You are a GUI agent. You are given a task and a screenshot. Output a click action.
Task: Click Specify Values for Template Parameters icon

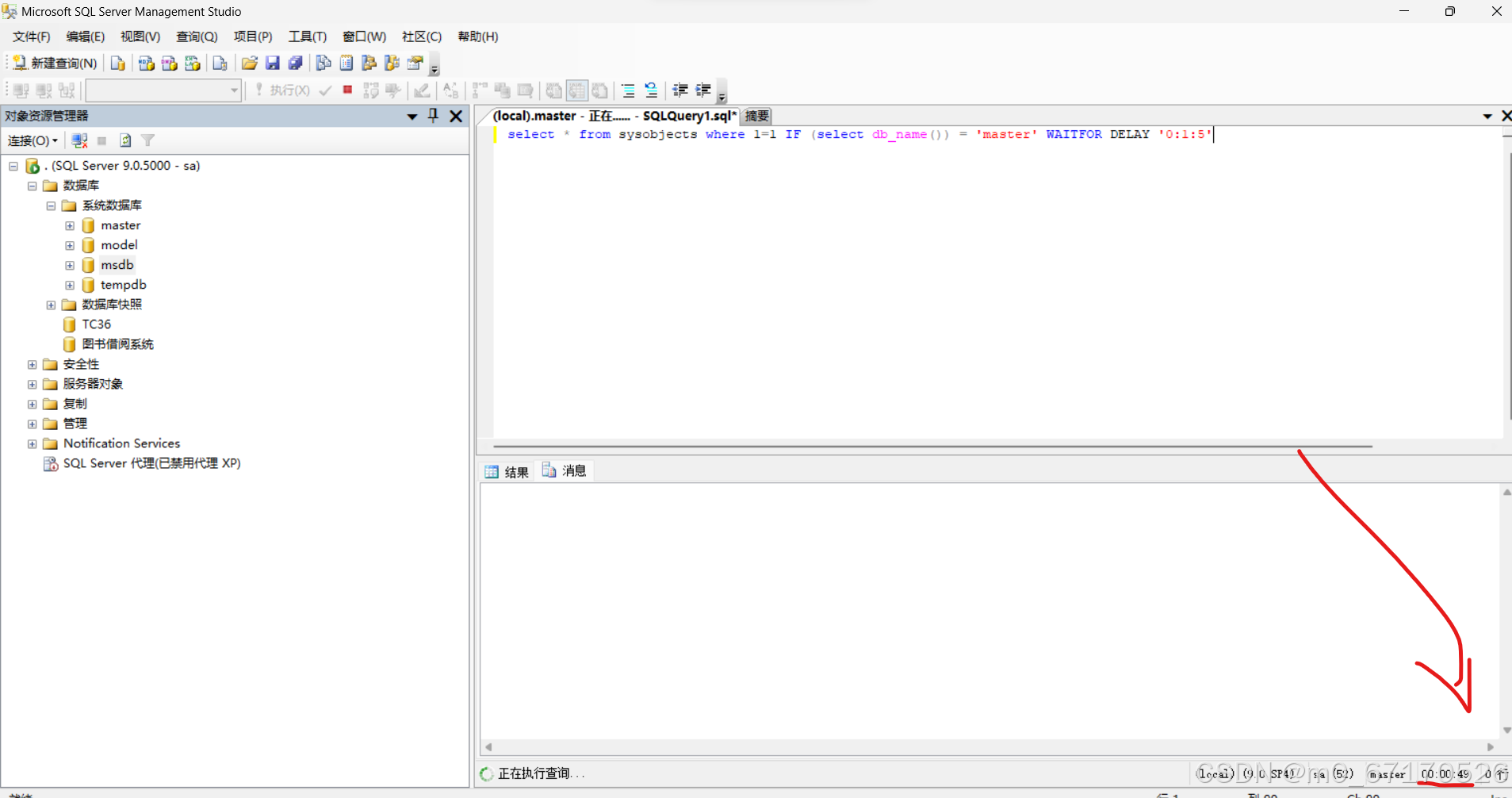tap(450, 90)
